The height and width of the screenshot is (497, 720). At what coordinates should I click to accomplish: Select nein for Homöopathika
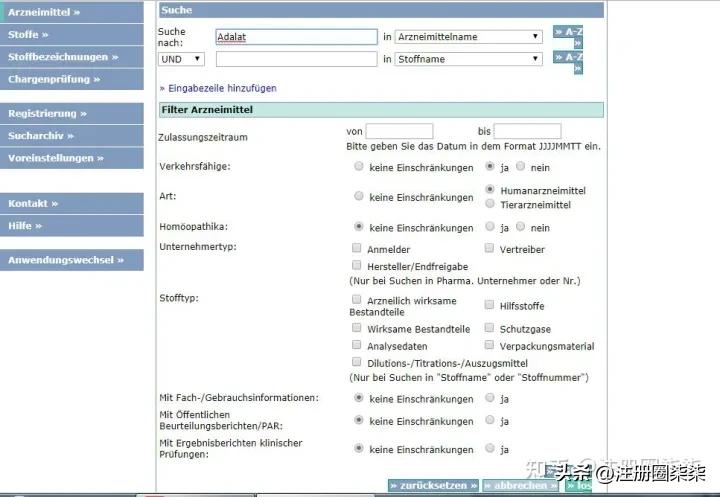click(x=520, y=226)
